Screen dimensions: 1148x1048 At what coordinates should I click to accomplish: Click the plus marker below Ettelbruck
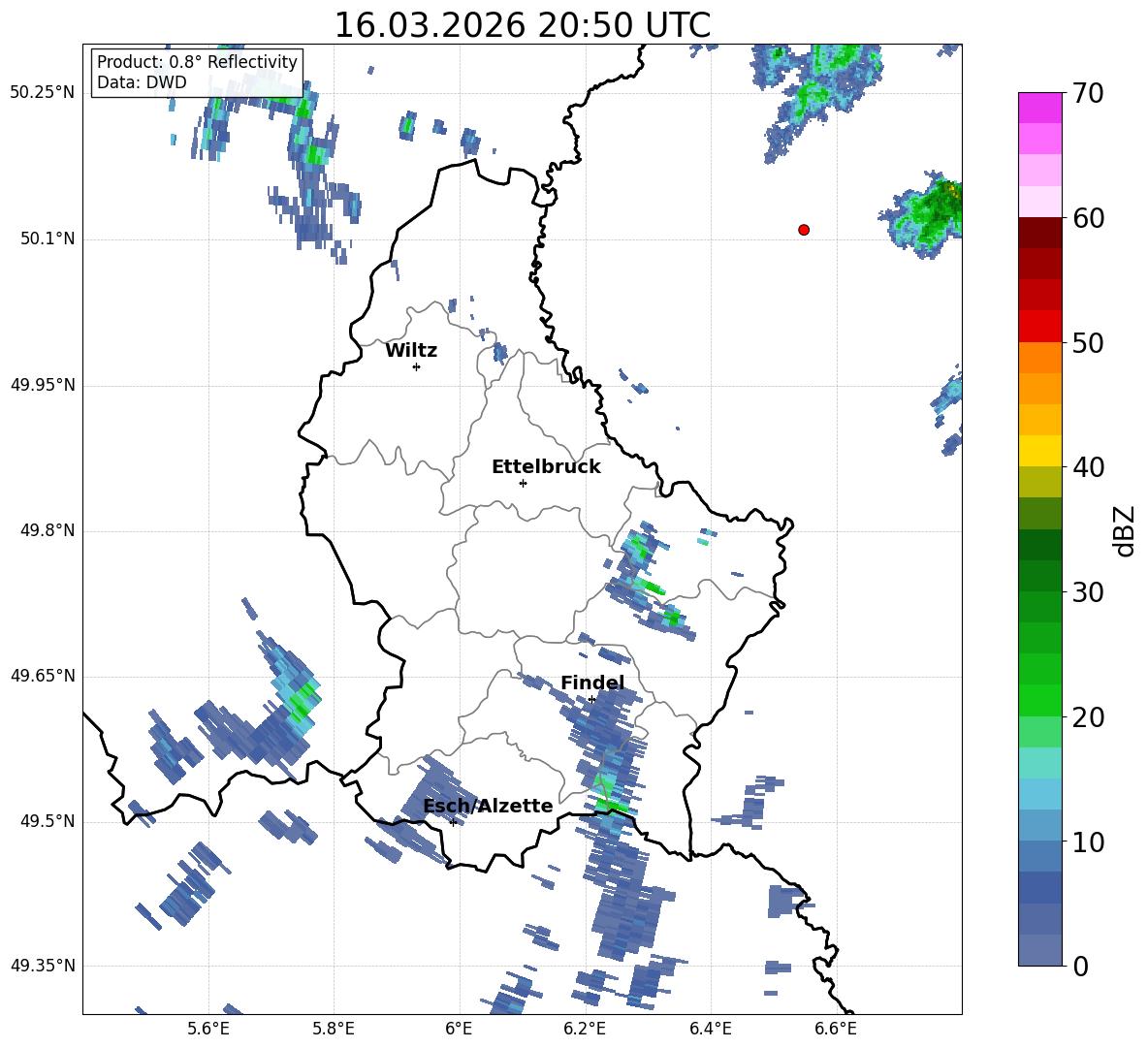(523, 483)
